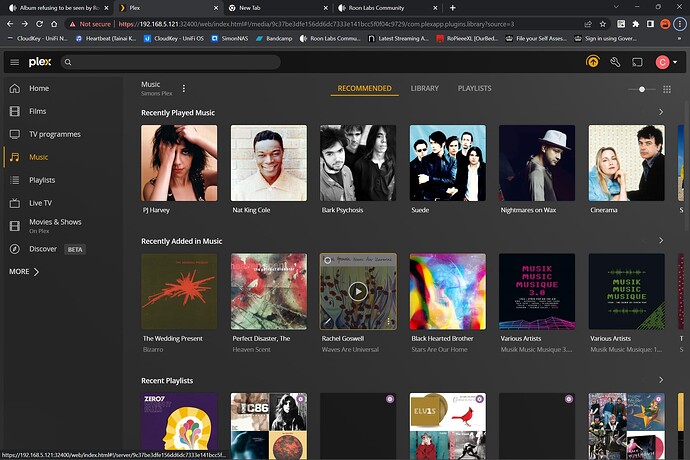Go to Live TV in the sidebar
This screenshot has width=690, height=460.
point(40,202)
